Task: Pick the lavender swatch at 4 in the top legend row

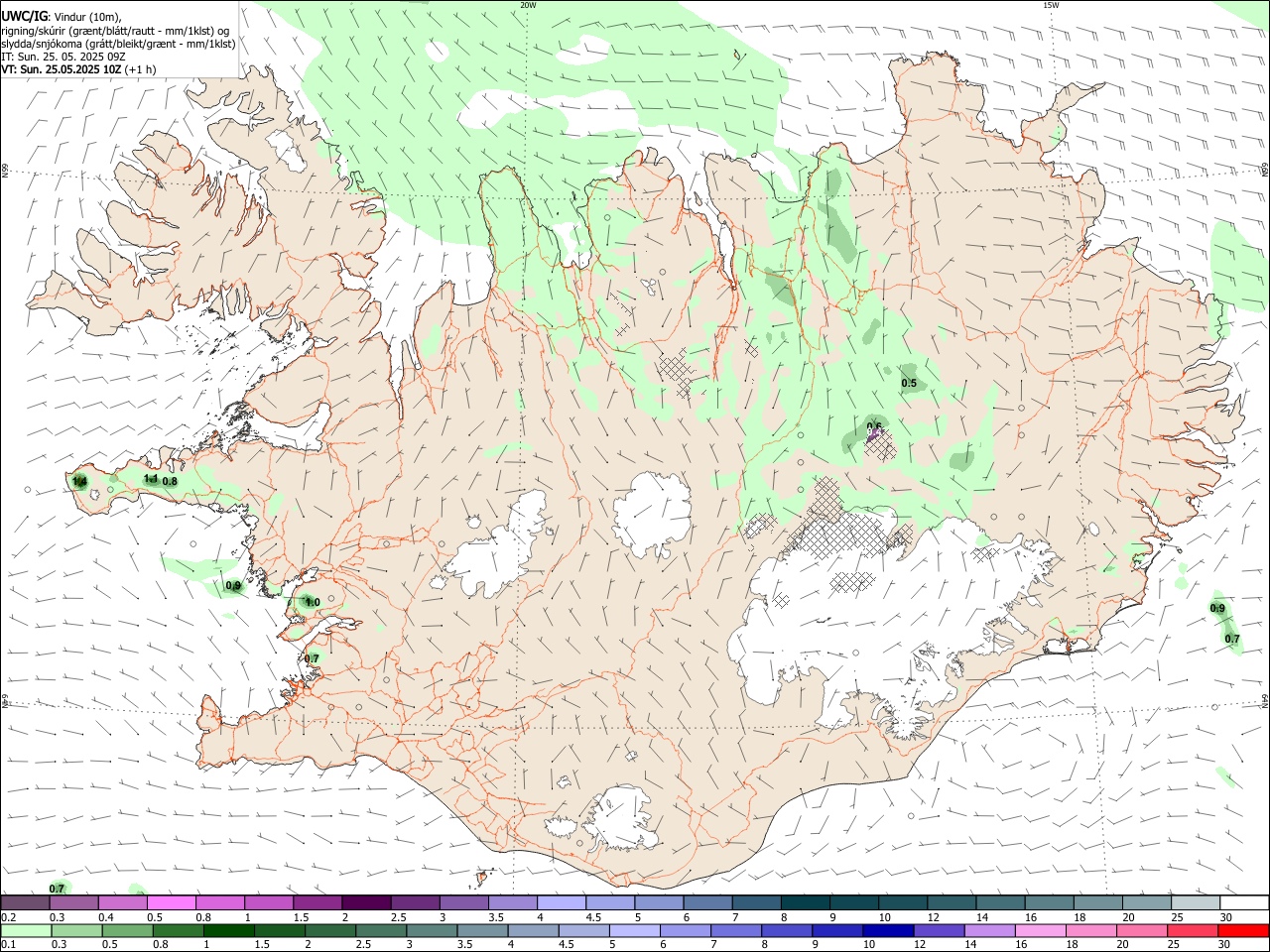Action: [x=561, y=902]
